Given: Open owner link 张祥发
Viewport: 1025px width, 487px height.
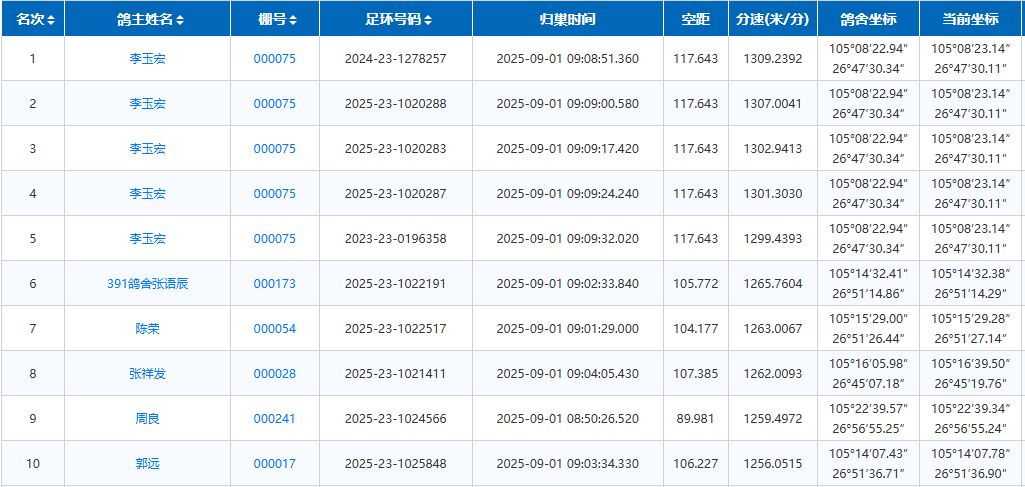Looking at the screenshot, I should [x=147, y=374].
